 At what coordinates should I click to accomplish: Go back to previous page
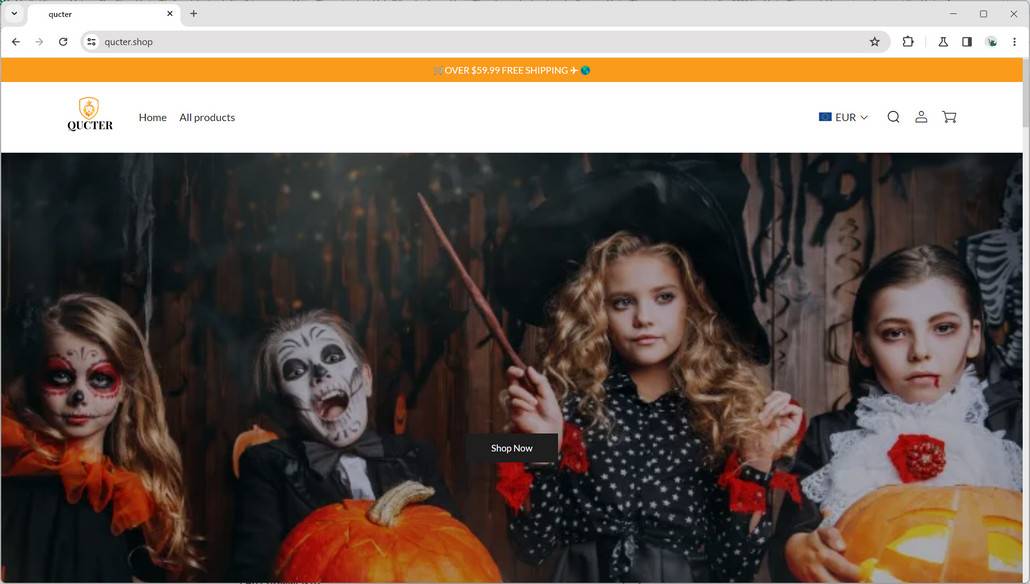(16, 41)
